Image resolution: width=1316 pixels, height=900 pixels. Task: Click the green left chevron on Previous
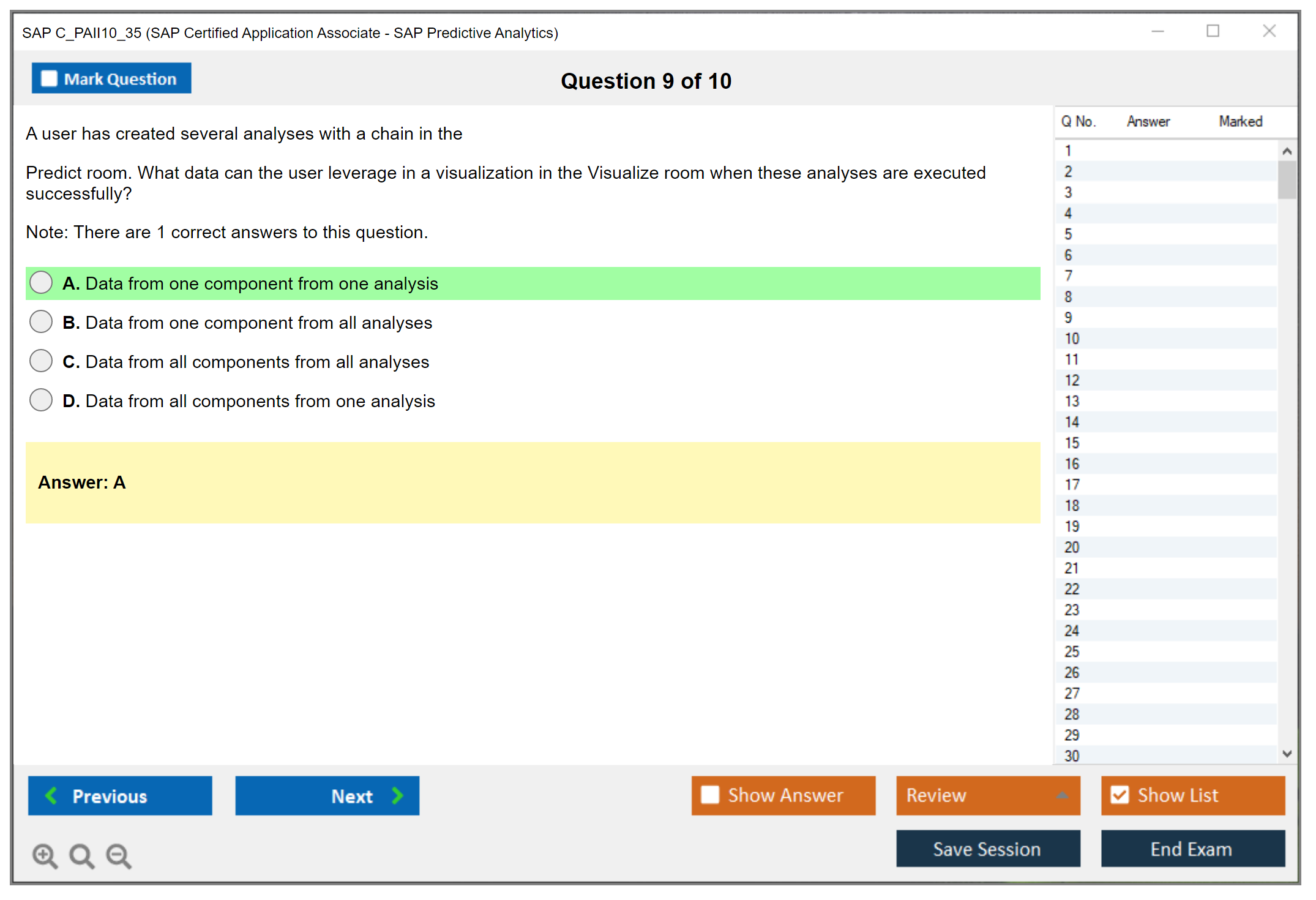click(x=51, y=795)
